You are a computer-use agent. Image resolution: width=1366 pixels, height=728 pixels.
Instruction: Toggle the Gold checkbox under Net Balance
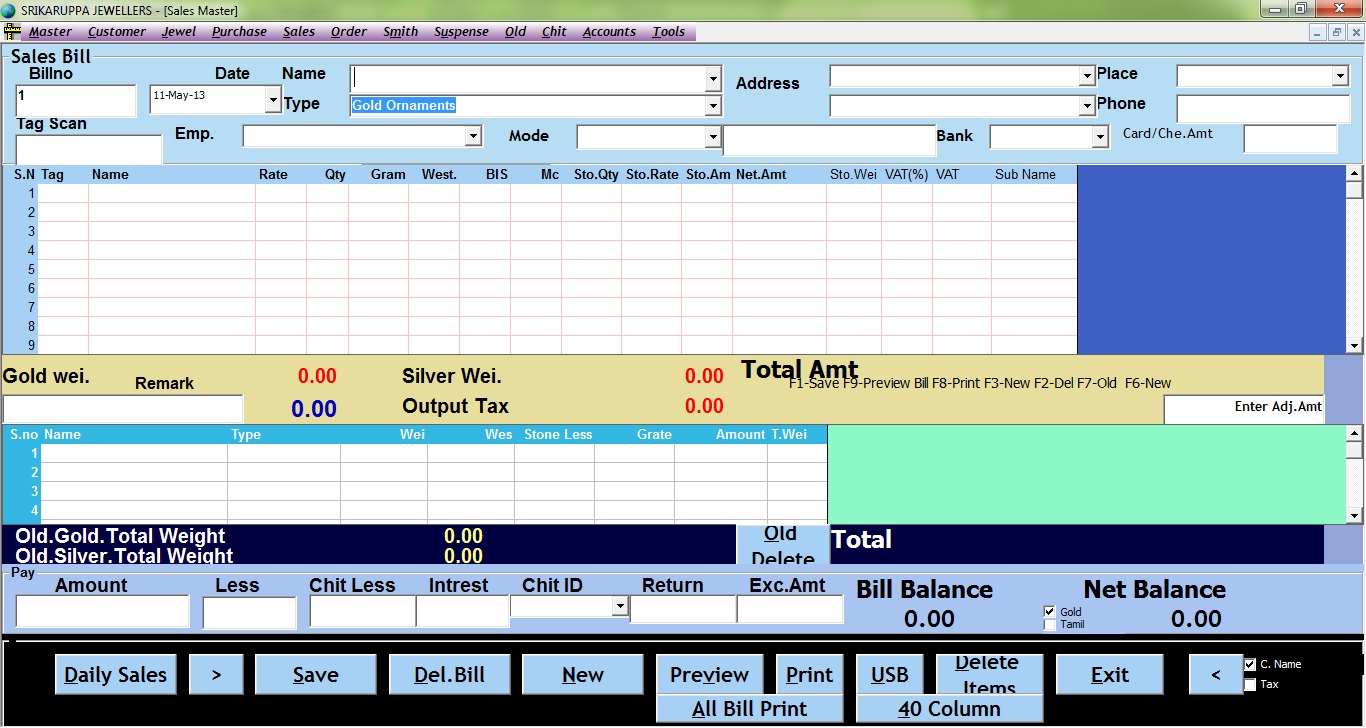click(x=1049, y=612)
